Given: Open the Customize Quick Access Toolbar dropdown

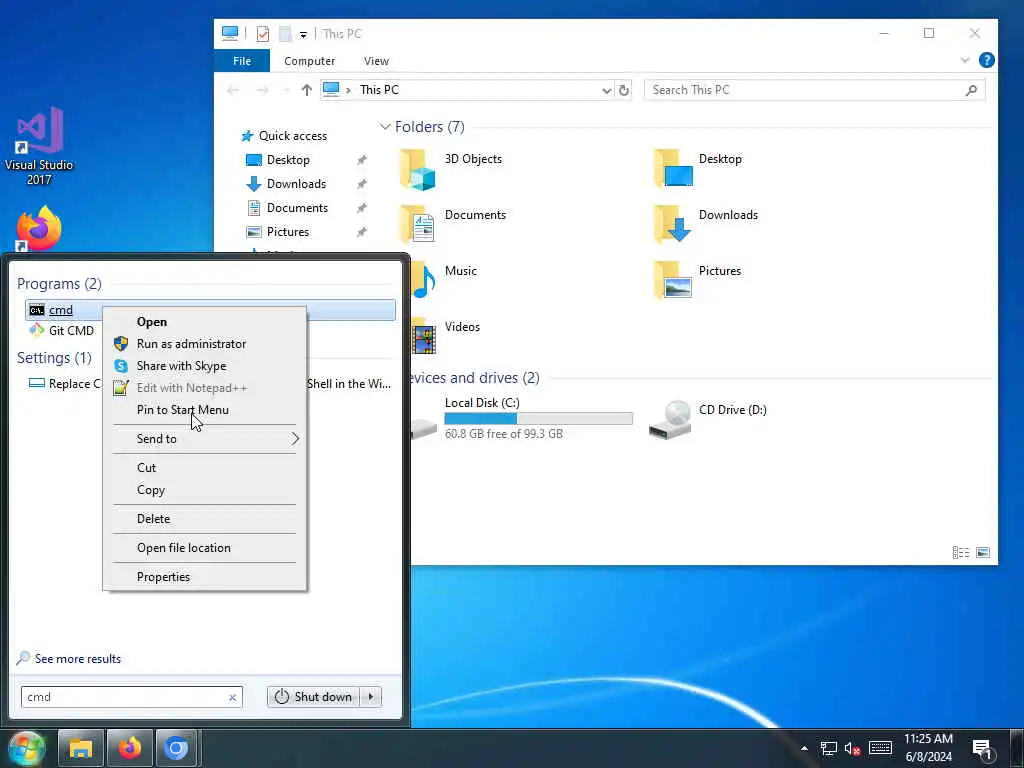Looking at the screenshot, I should [303, 35].
